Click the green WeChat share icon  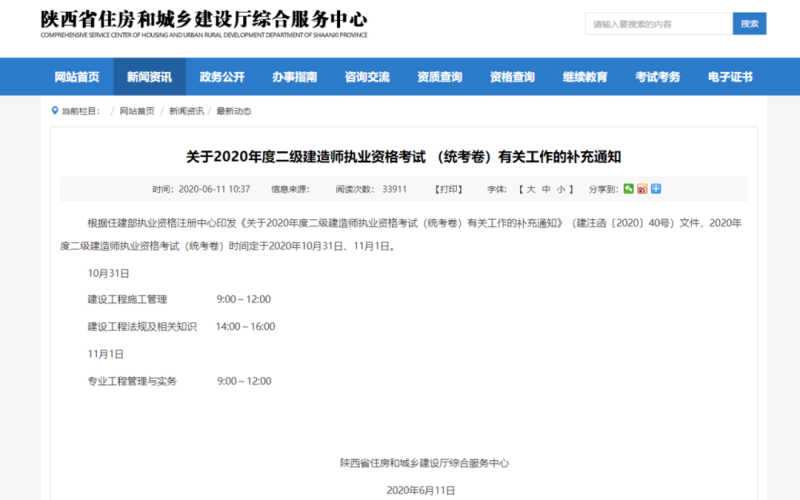point(628,188)
